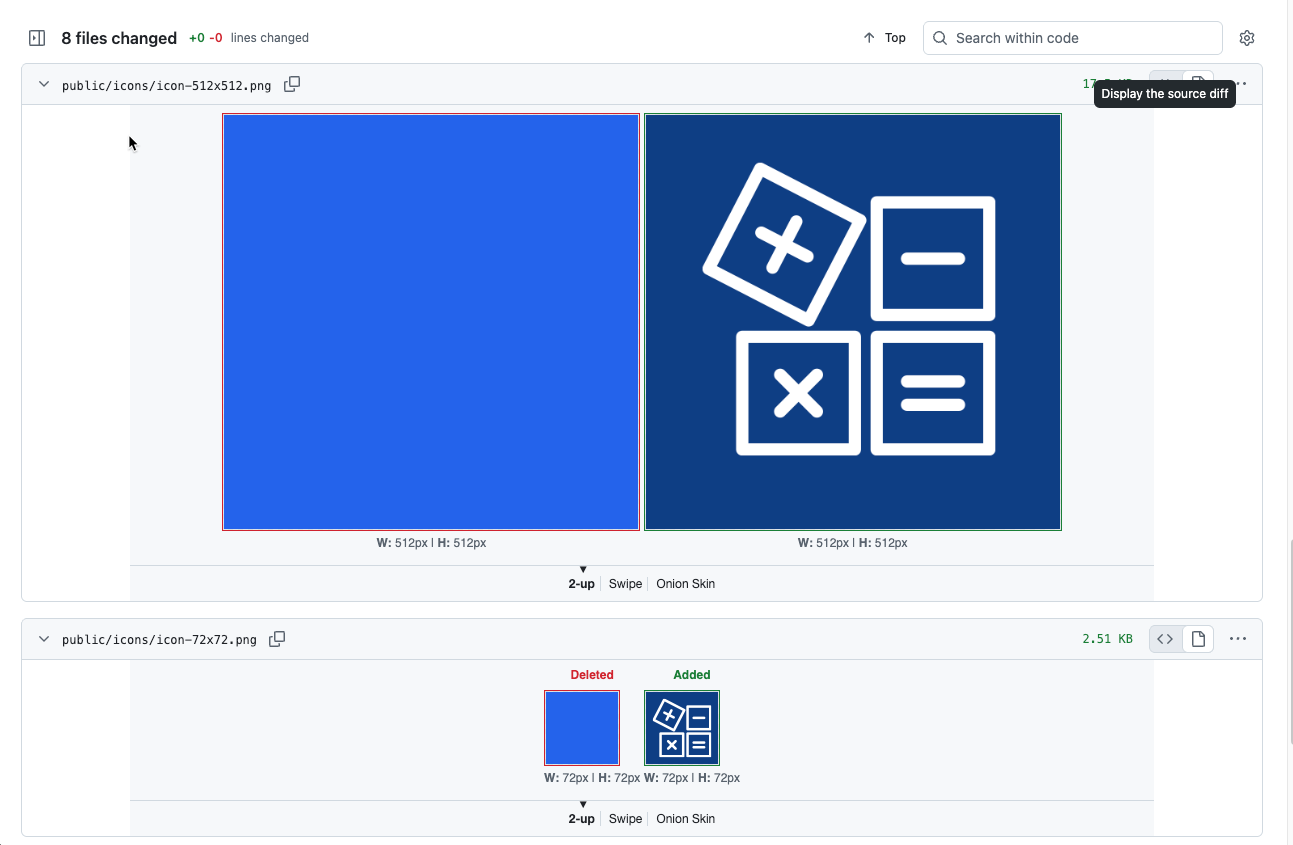Screen dimensions: 1293x845
Task: Toggle the file tree sidebar icon
Action: [37, 38]
